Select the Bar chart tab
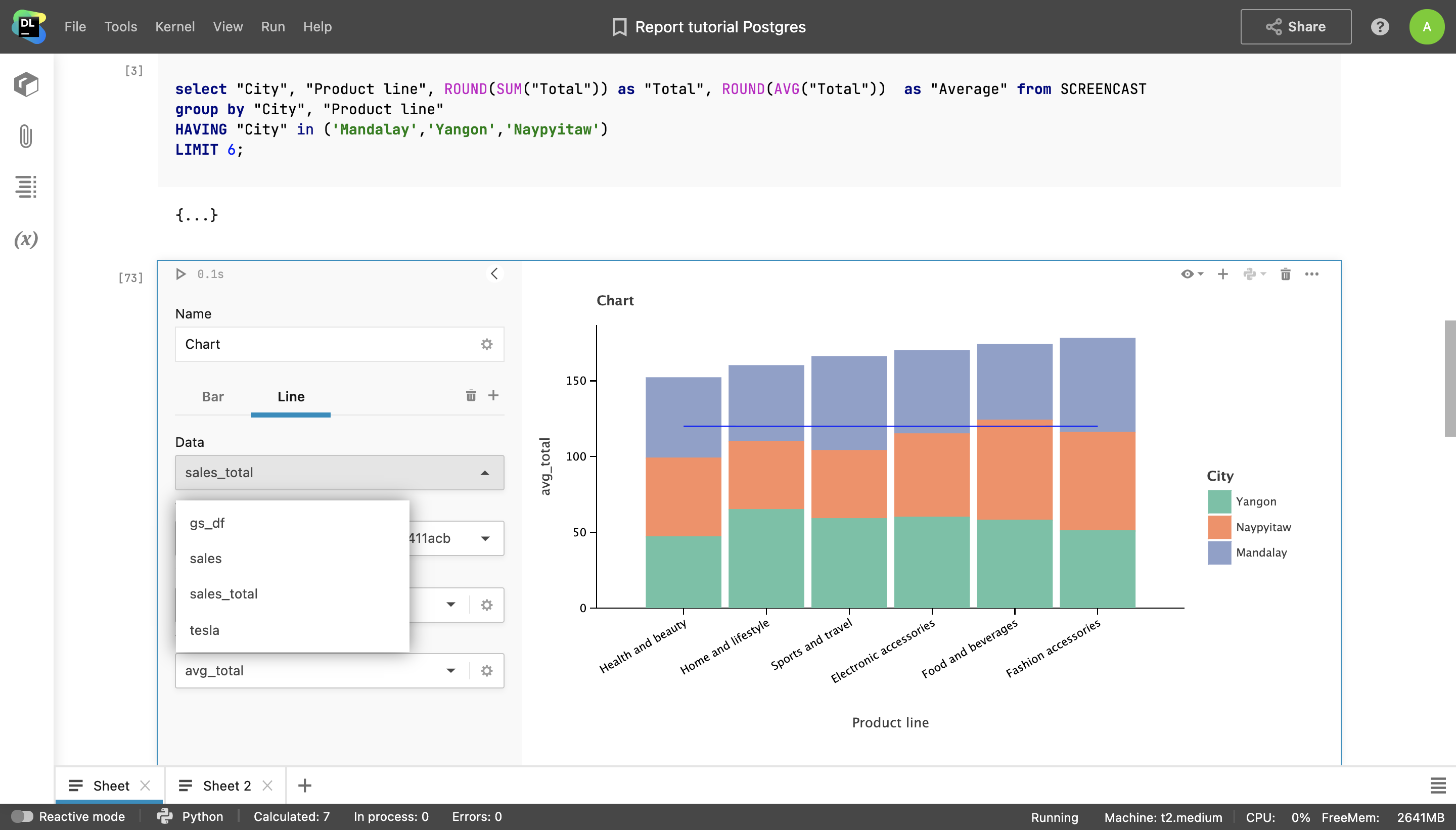The height and width of the screenshot is (830, 1456). pyautogui.click(x=213, y=396)
